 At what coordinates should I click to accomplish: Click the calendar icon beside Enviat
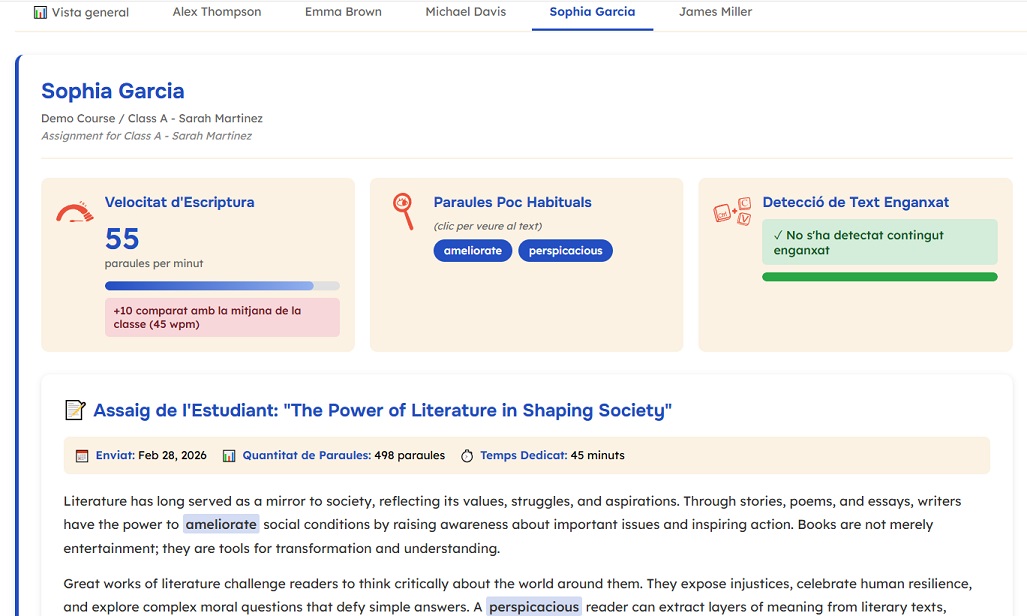pos(82,455)
